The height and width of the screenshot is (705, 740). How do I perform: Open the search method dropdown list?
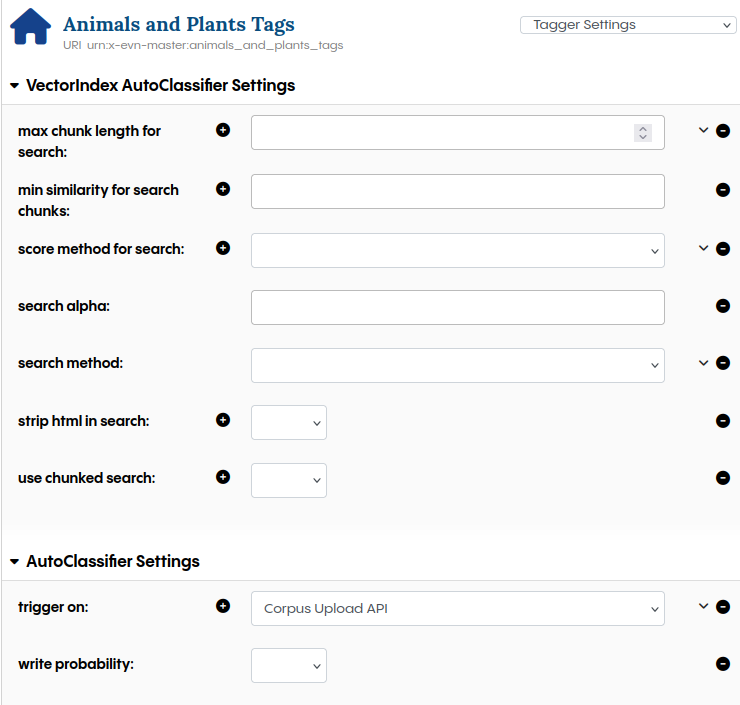pyautogui.click(x=457, y=365)
